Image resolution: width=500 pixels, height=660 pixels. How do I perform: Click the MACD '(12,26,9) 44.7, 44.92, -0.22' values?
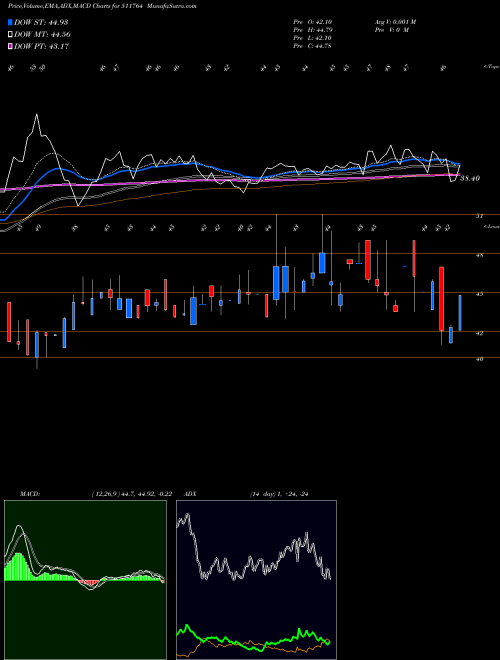coord(132,494)
